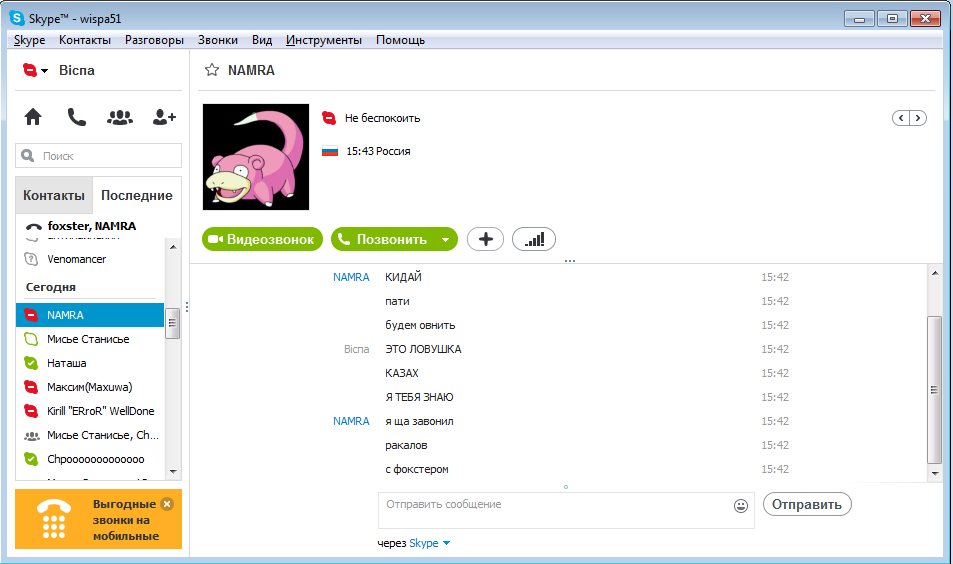The height and width of the screenshot is (564, 953).
Task: Click the create group icon
Action: pyautogui.click(x=119, y=117)
